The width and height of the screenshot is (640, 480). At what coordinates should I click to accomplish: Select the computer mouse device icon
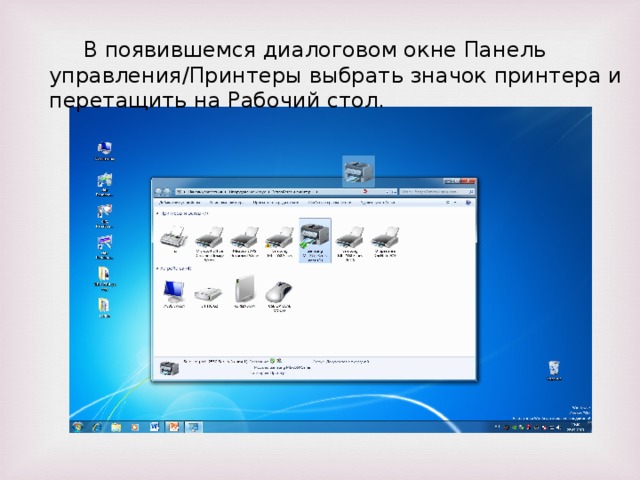point(279,296)
